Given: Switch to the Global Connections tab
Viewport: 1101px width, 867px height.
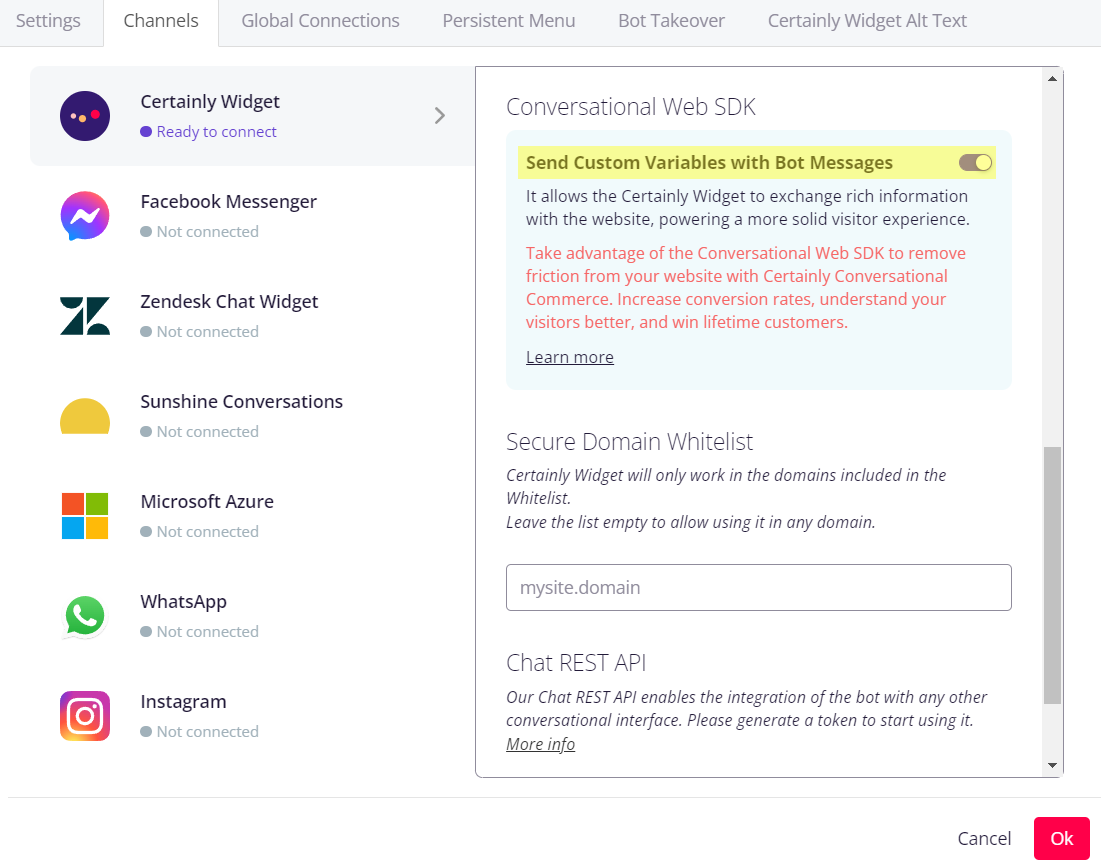Looking at the screenshot, I should click(x=320, y=20).
